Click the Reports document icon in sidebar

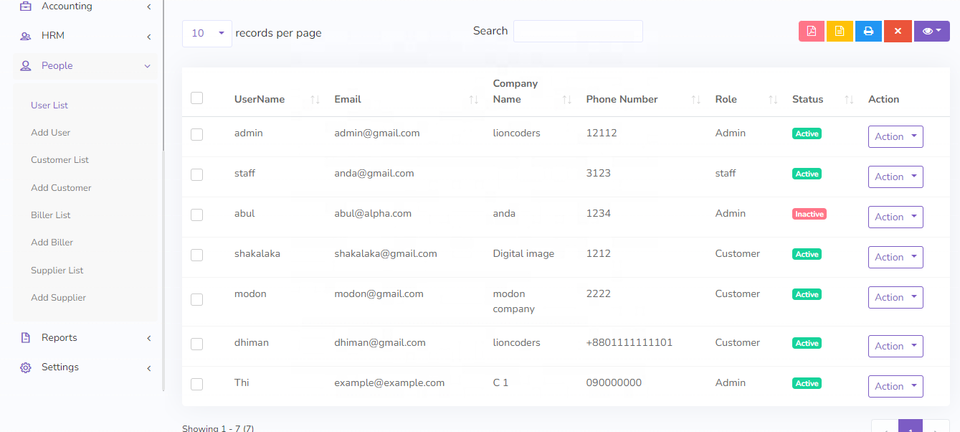point(26,338)
